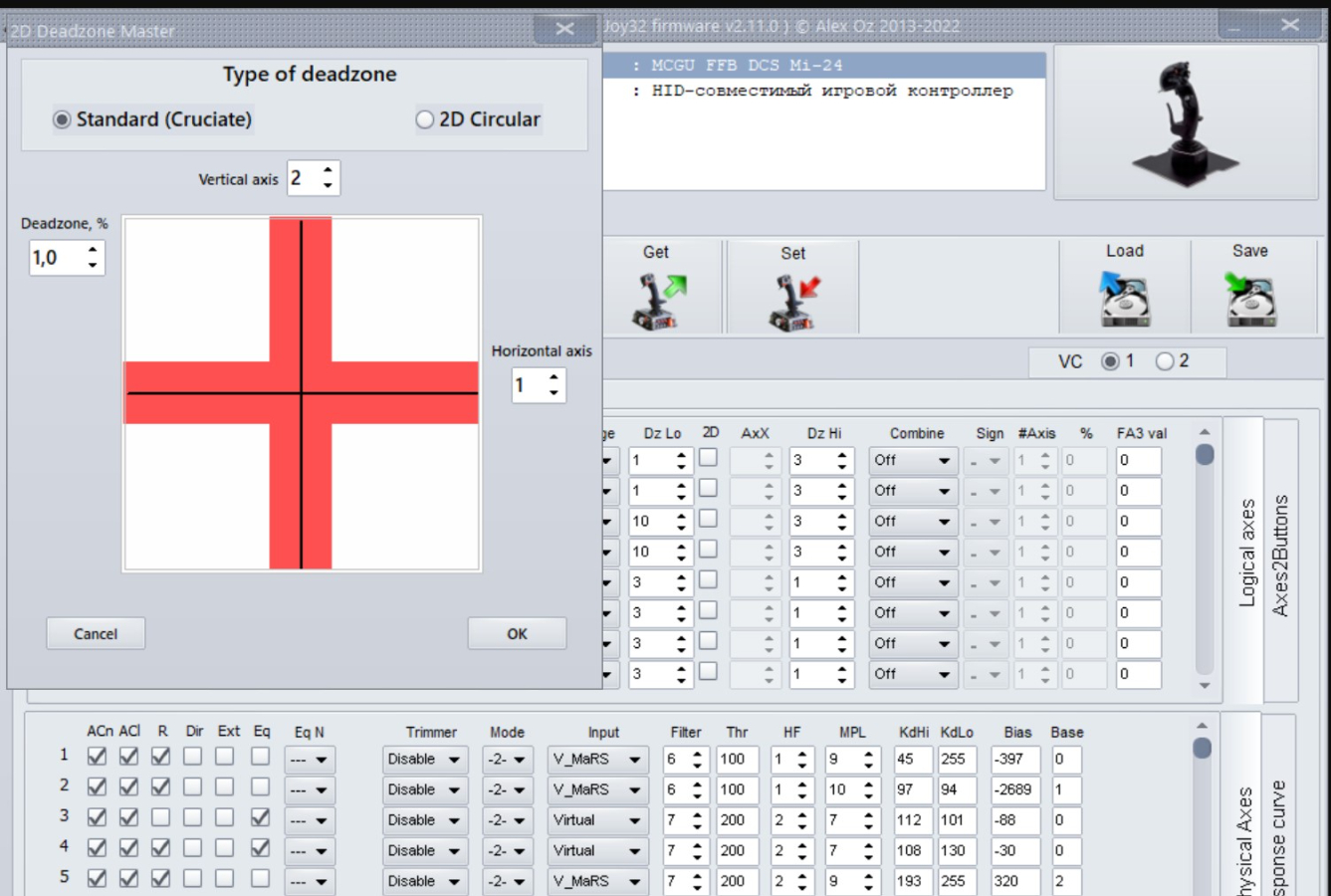Image resolution: width=1331 pixels, height=896 pixels.
Task: Close the 2D Deadzone Master dialog
Action: coord(564,29)
